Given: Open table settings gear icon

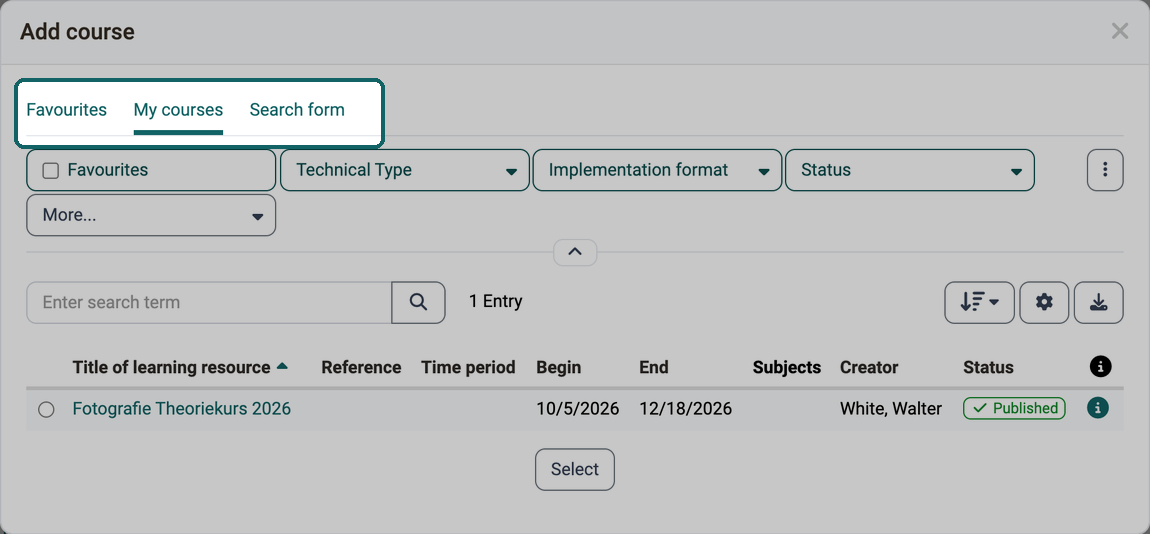Looking at the screenshot, I should tap(1044, 302).
